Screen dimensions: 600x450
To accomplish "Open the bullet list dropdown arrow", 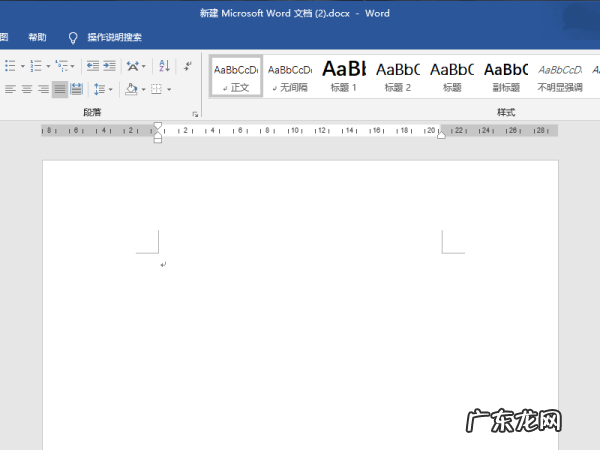I will point(22,66).
